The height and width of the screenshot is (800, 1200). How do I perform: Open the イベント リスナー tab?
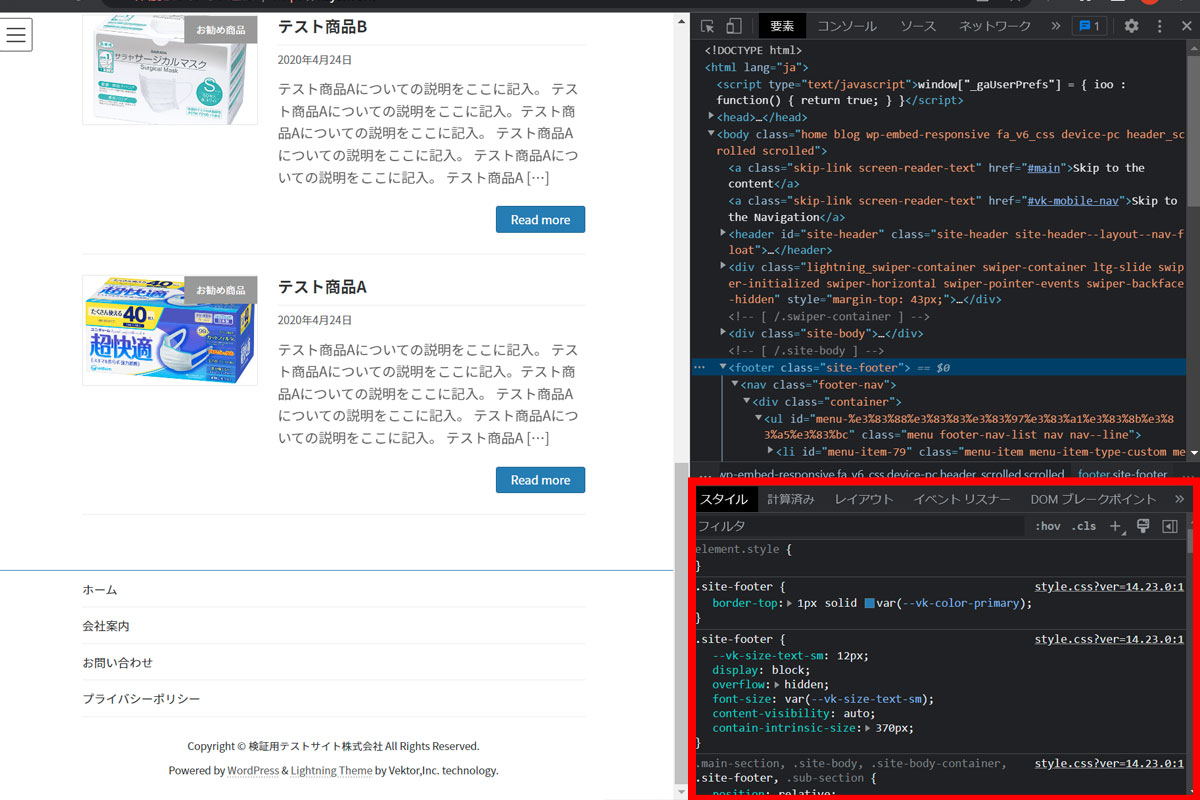962,499
